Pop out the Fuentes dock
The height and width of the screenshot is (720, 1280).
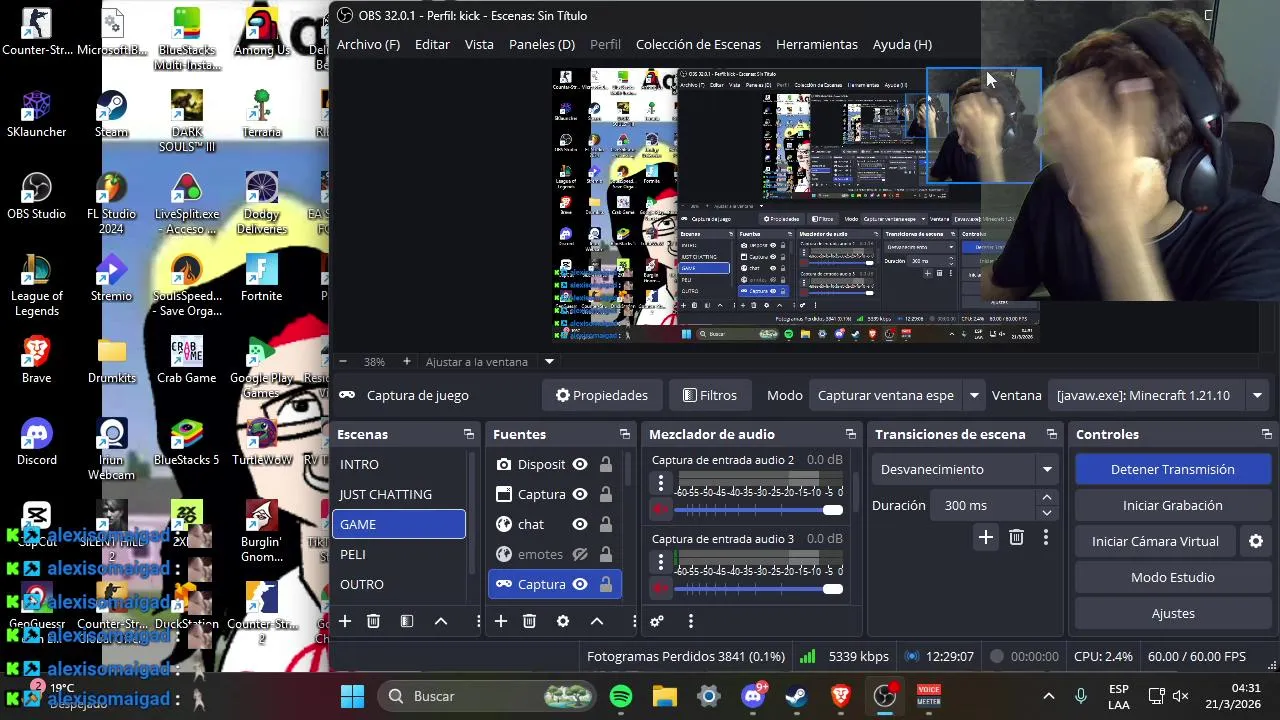(x=625, y=434)
